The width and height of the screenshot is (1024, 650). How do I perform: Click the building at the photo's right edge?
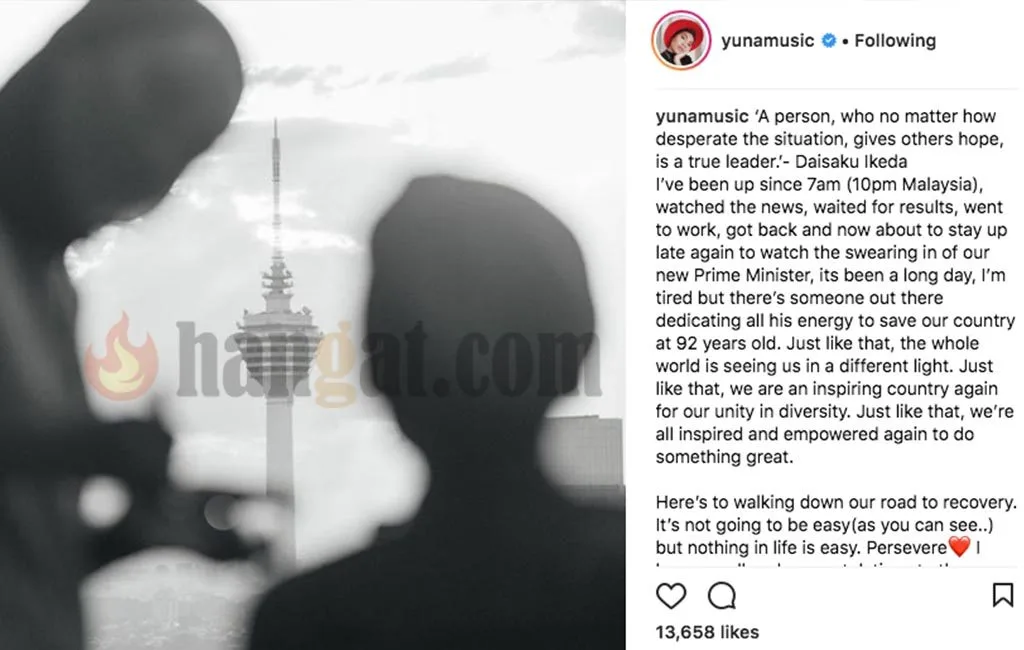(x=584, y=451)
